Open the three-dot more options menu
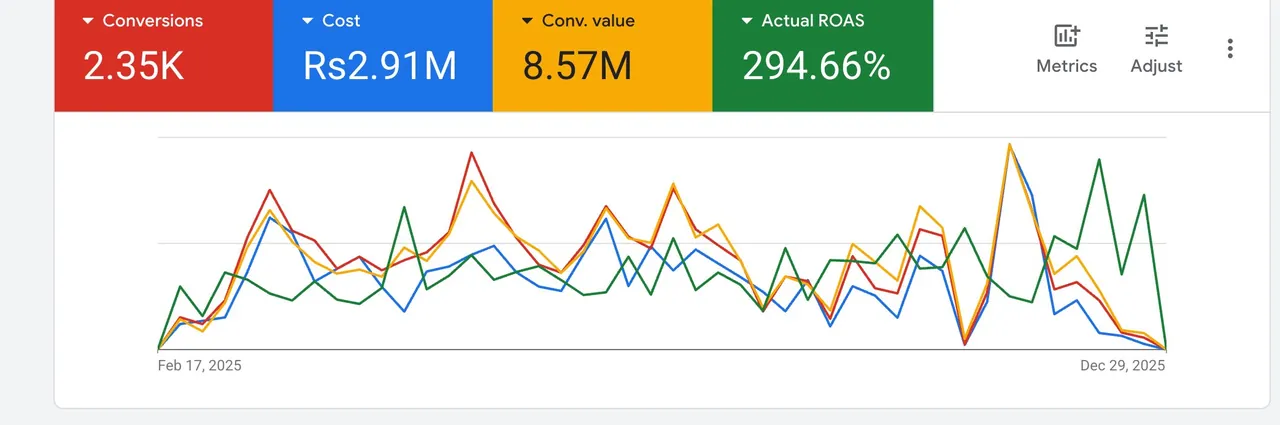The image size is (1280, 425). click(1230, 48)
